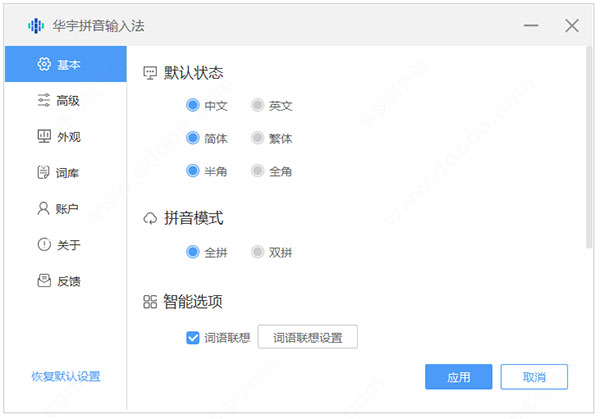
Task: Select the 词库 dictionary icon
Action: tap(43, 172)
